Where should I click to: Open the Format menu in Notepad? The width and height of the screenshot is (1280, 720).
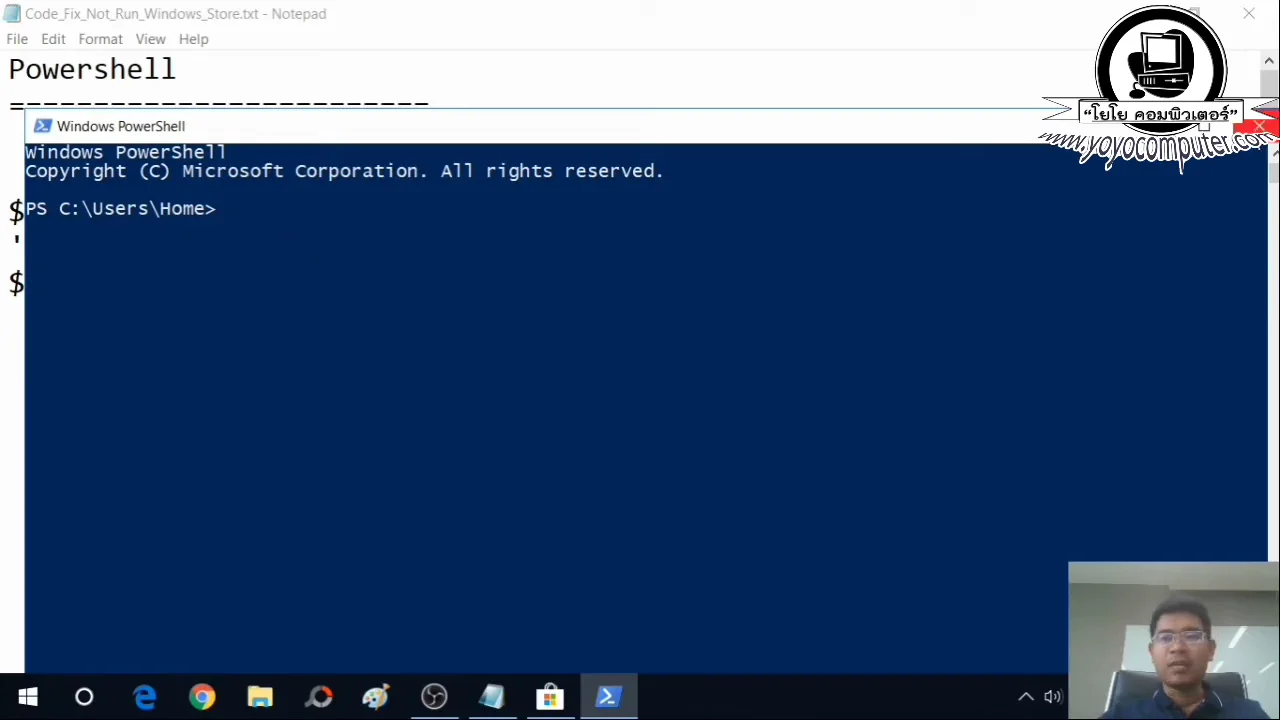[100, 39]
